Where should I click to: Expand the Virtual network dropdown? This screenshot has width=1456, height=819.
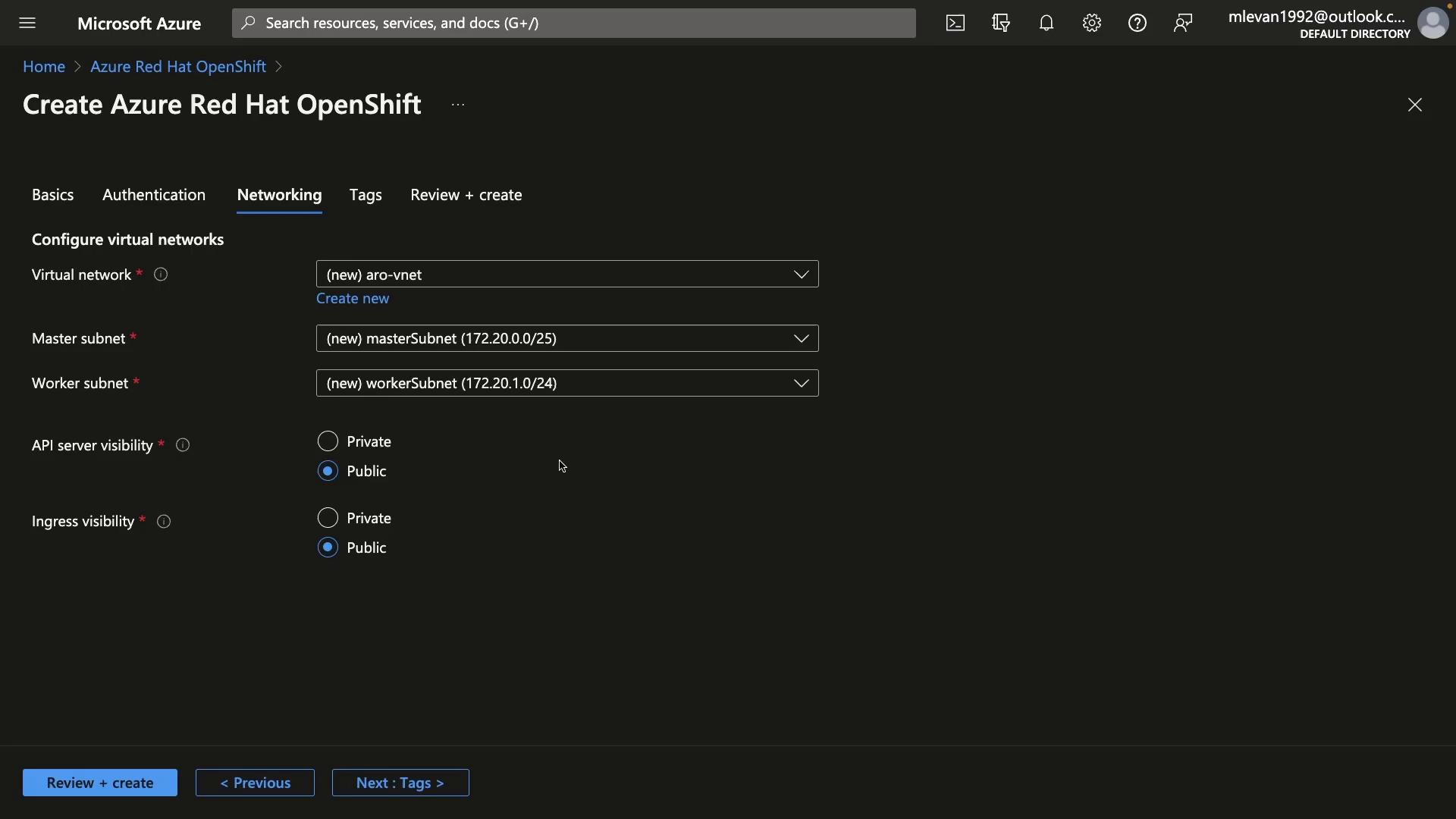click(x=567, y=275)
